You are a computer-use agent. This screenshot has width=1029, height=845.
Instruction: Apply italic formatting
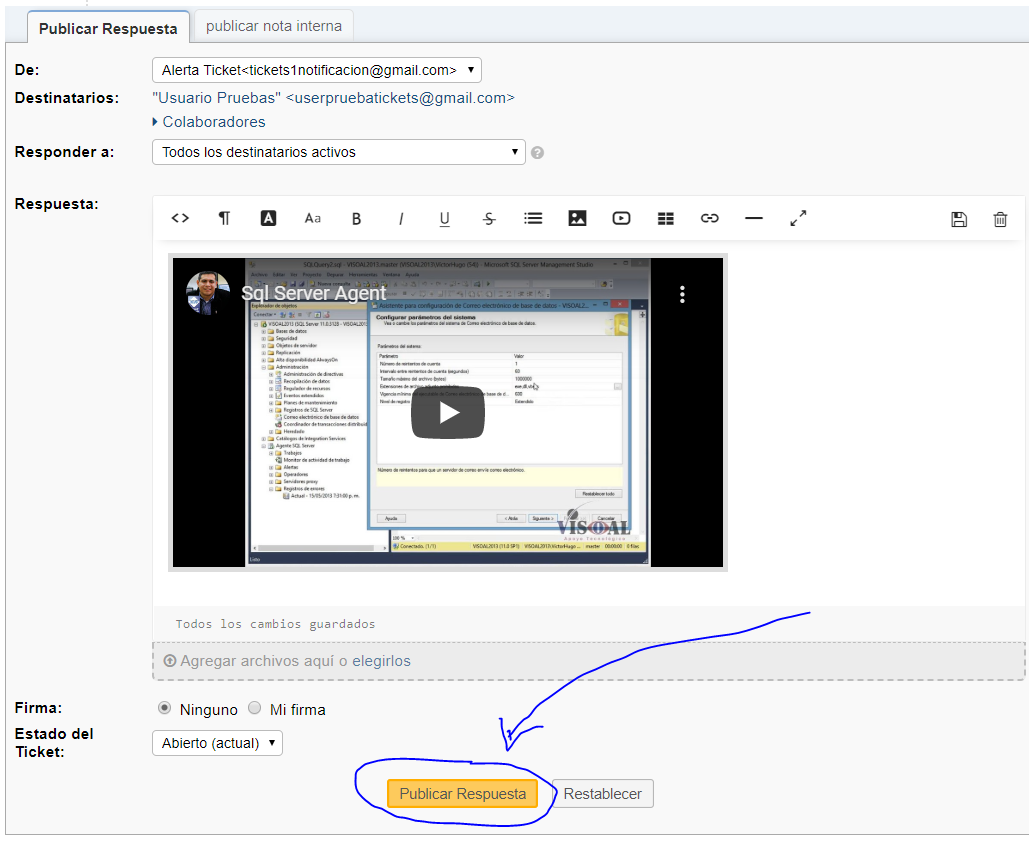tap(401, 218)
